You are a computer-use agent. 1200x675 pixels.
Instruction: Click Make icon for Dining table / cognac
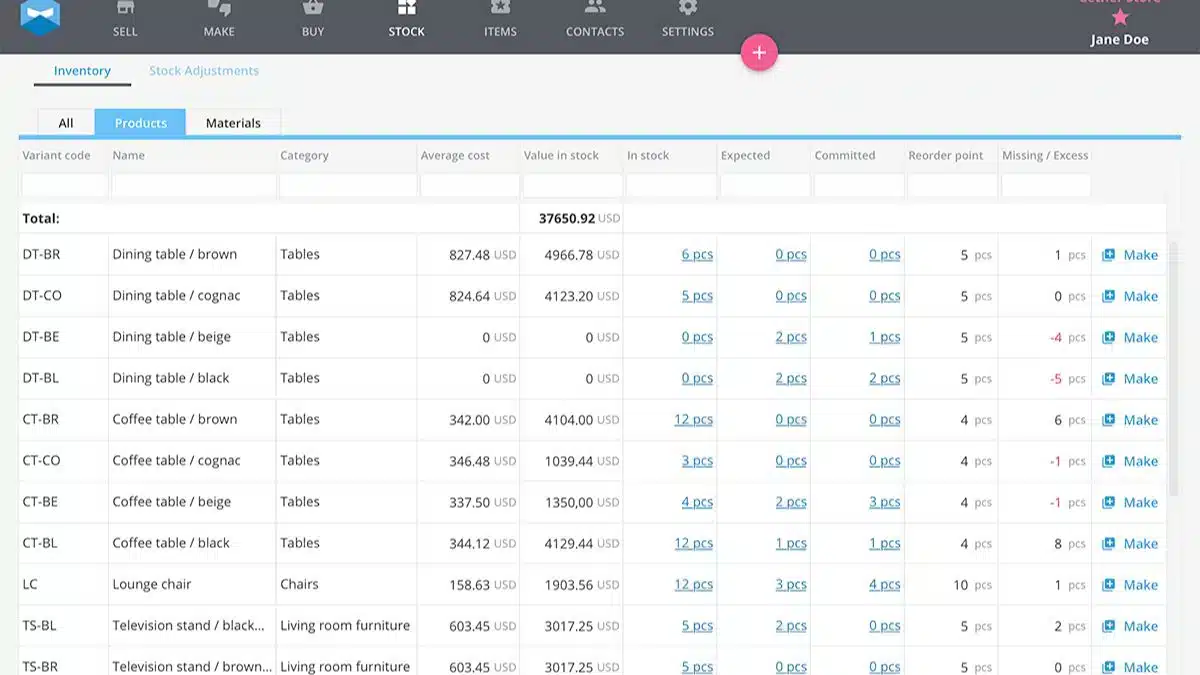click(x=1108, y=296)
